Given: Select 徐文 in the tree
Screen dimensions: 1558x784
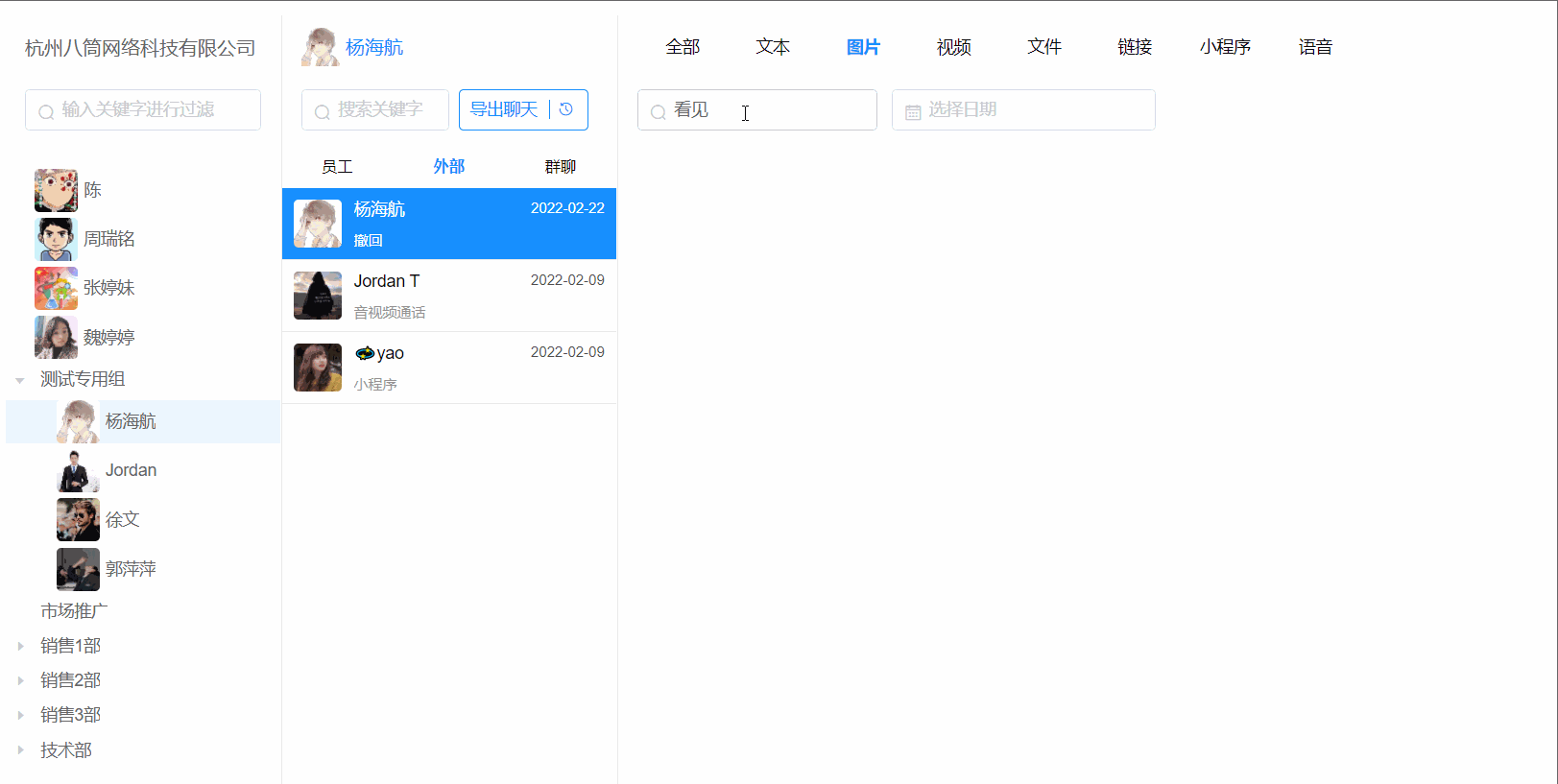Looking at the screenshot, I should (123, 519).
